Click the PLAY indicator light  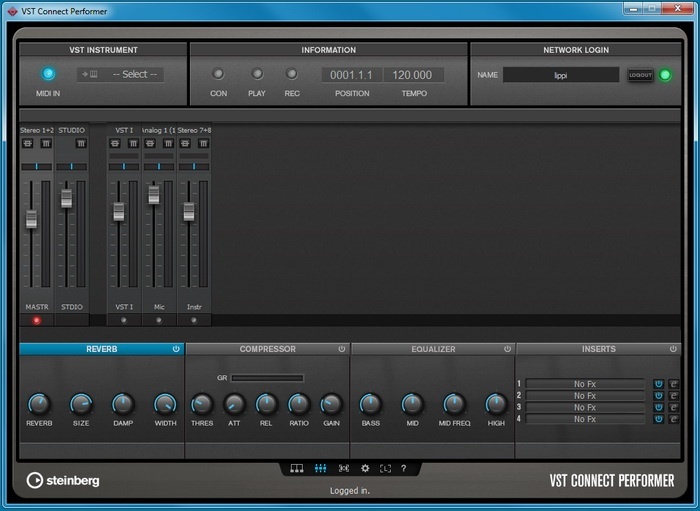pos(257,74)
